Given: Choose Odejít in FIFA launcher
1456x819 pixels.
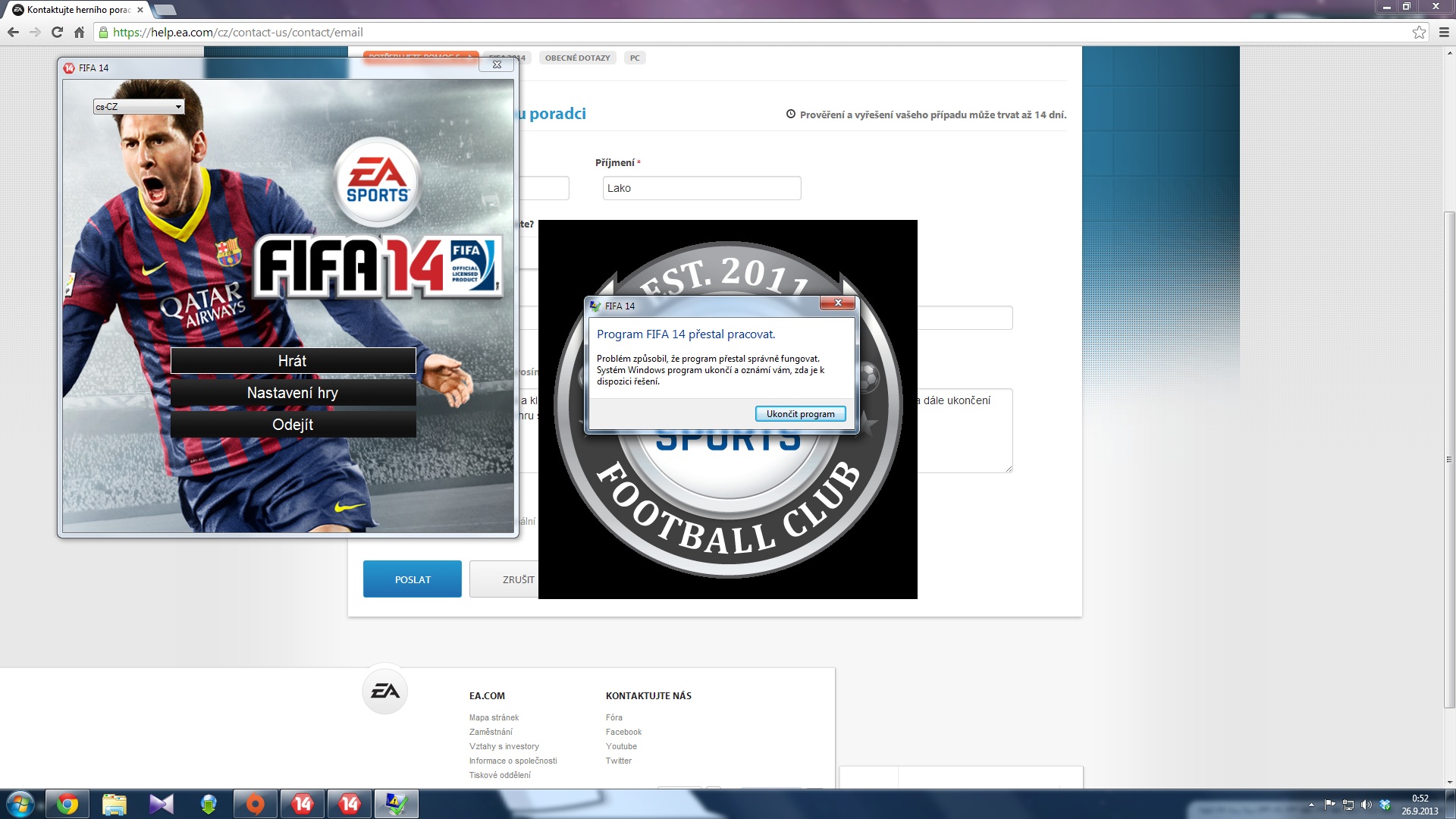Looking at the screenshot, I should tap(293, 425).
